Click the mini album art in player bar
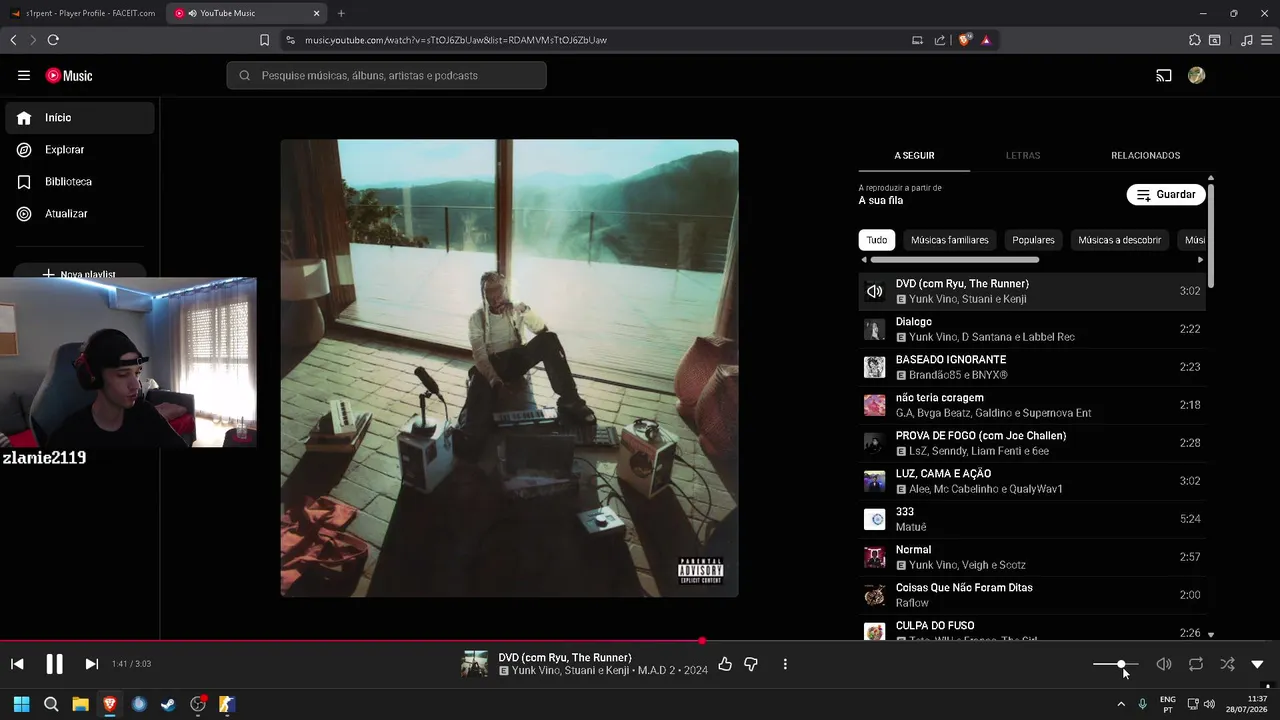This screenshot has width=1280, height=720. point(474,664)
